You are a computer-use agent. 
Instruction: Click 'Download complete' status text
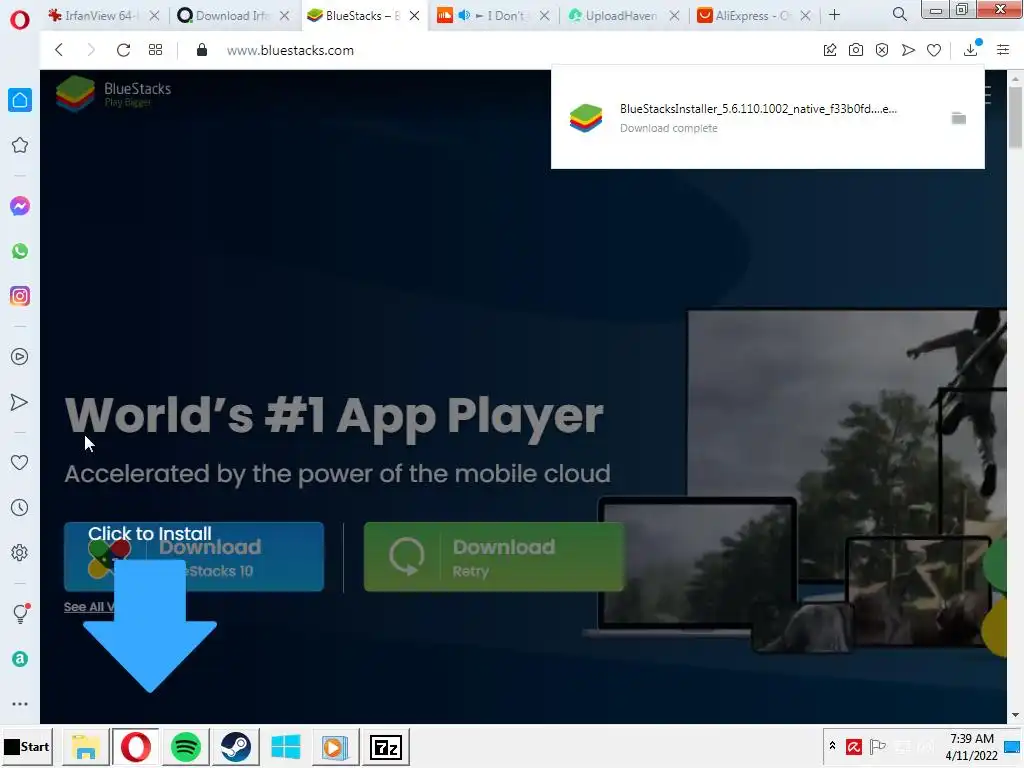click(669, 128)
